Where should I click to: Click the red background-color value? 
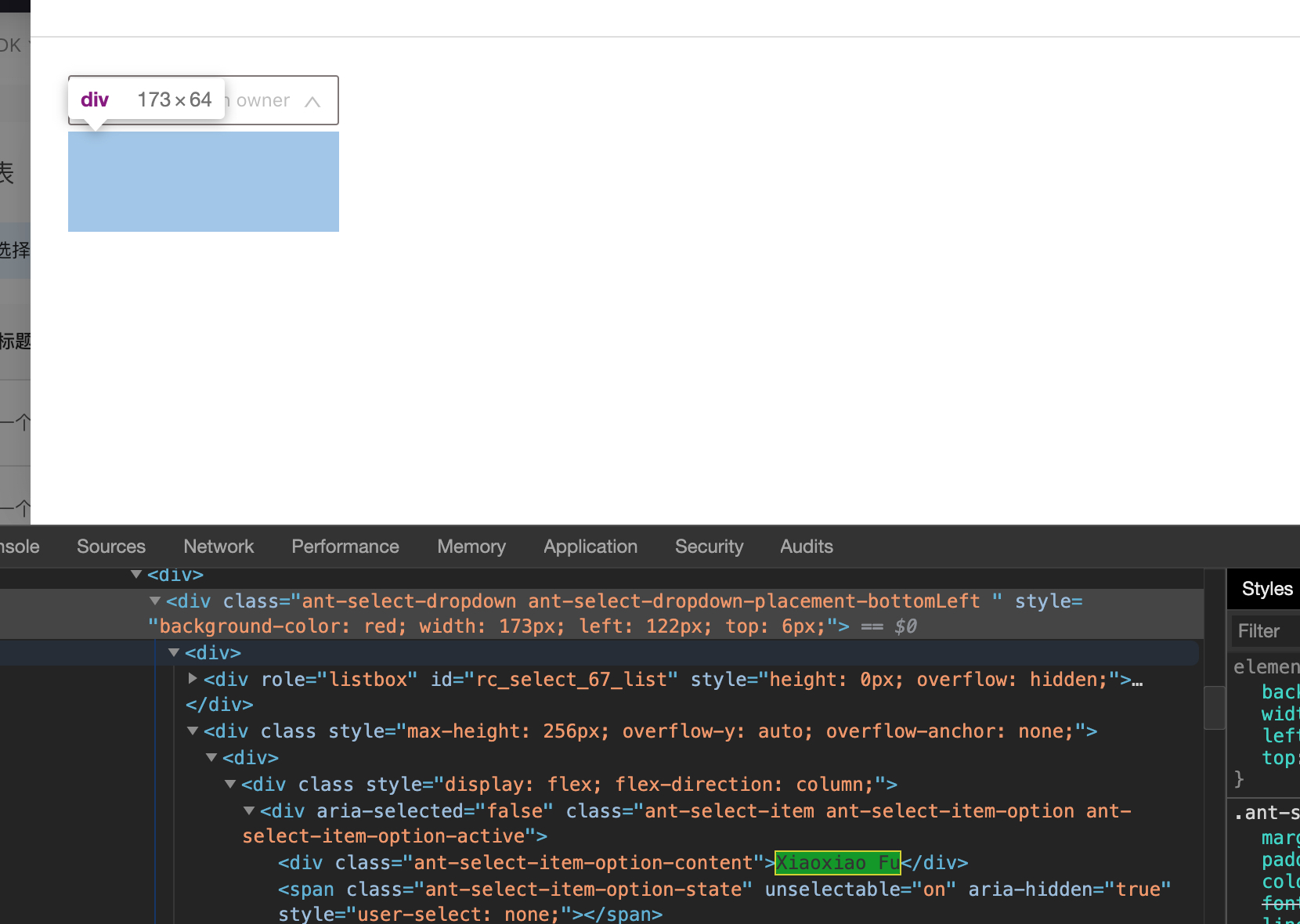click(381, 626)
